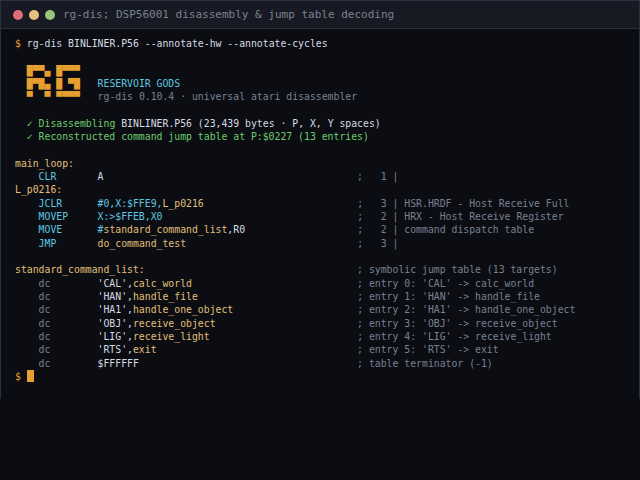Click the '$FFFFFF' terminator value

click(x=118, y=363)
